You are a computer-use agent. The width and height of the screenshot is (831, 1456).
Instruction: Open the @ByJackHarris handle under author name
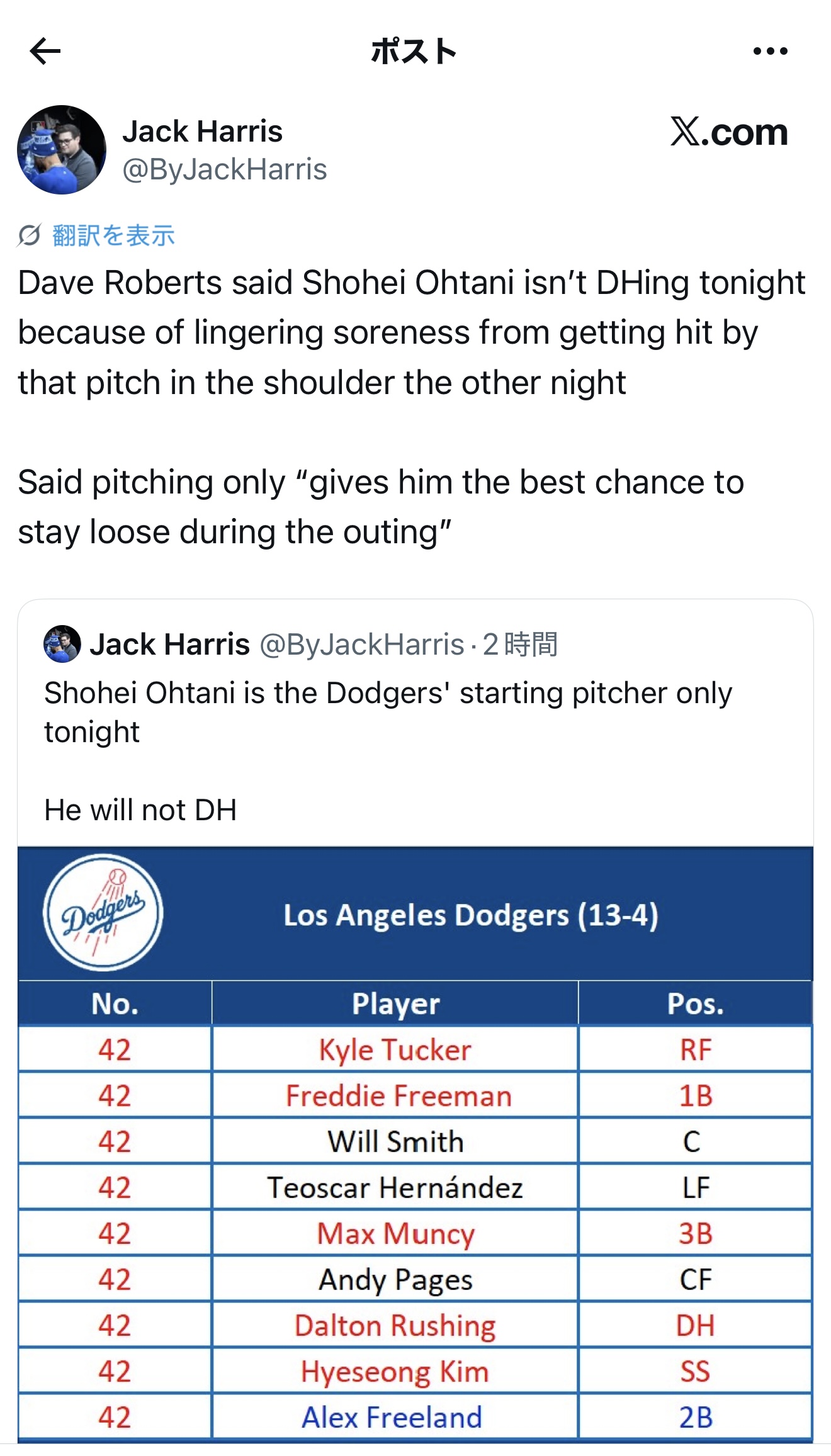(225, 169)
